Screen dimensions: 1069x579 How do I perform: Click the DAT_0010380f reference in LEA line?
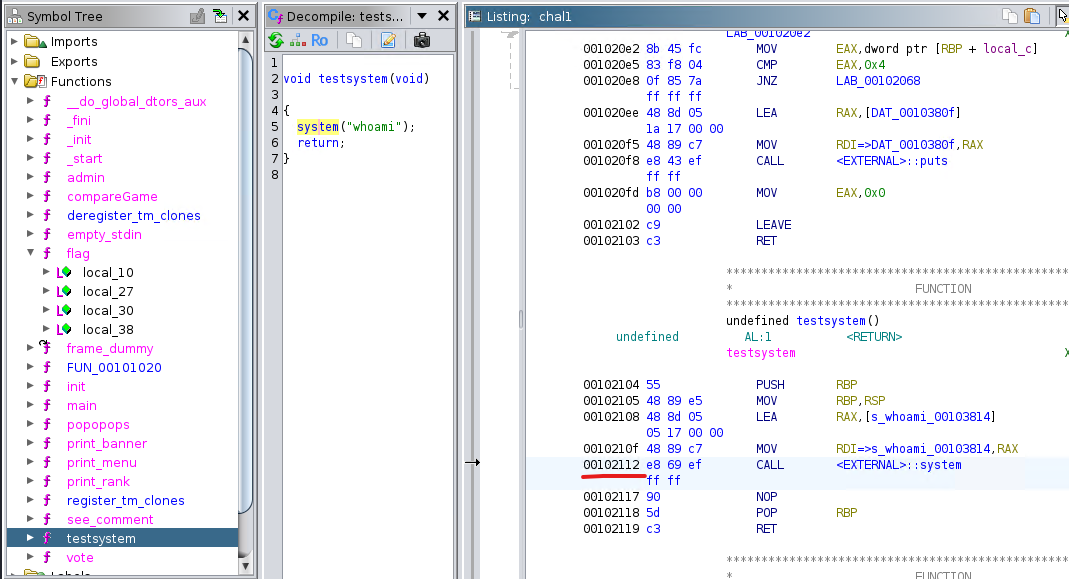(x=912, y=113)
